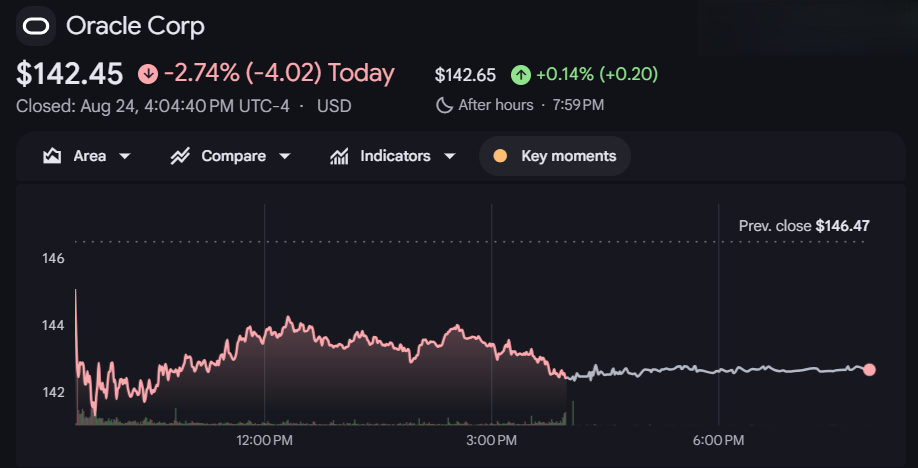The width and height of the screenshot is (918, 468).
Task: Click the red down-arrow change icon
Action: 148,74
